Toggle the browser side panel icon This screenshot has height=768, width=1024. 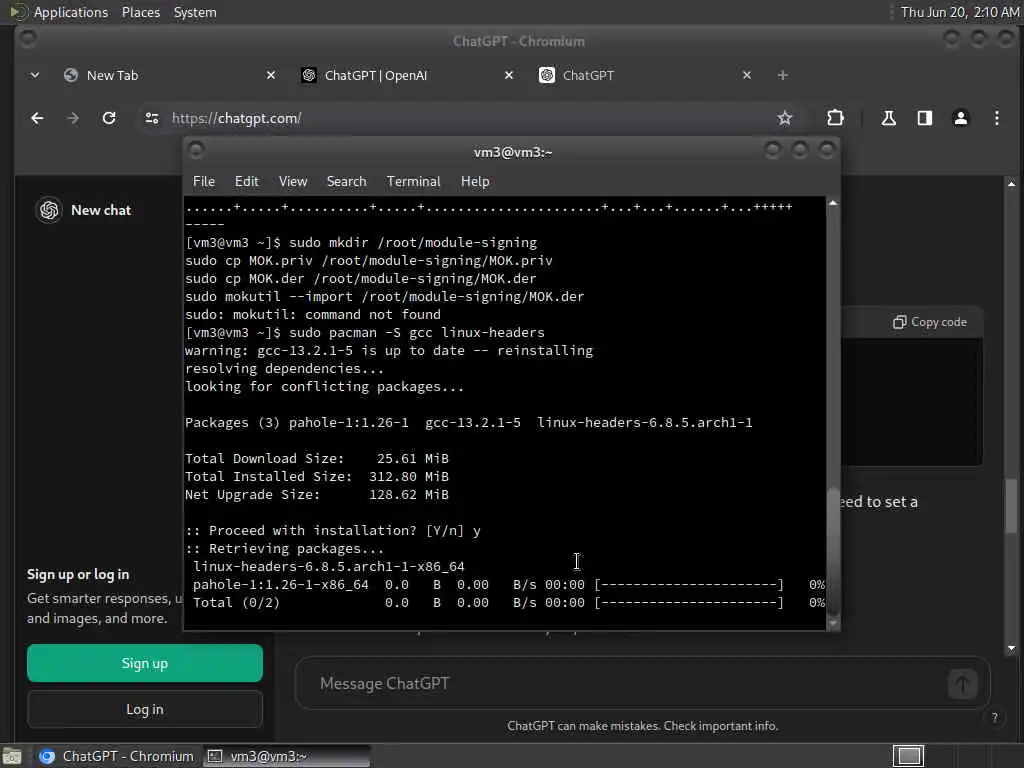924,118
